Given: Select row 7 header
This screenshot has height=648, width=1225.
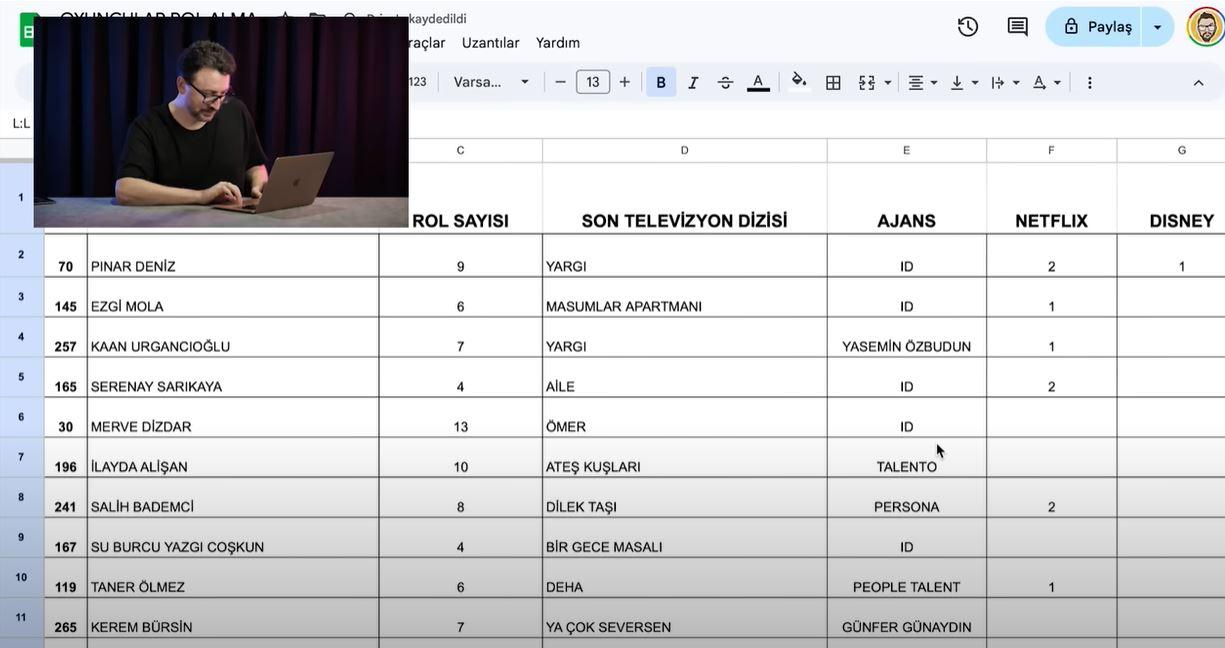Looking at the screenshot, I should coord(21,457).
